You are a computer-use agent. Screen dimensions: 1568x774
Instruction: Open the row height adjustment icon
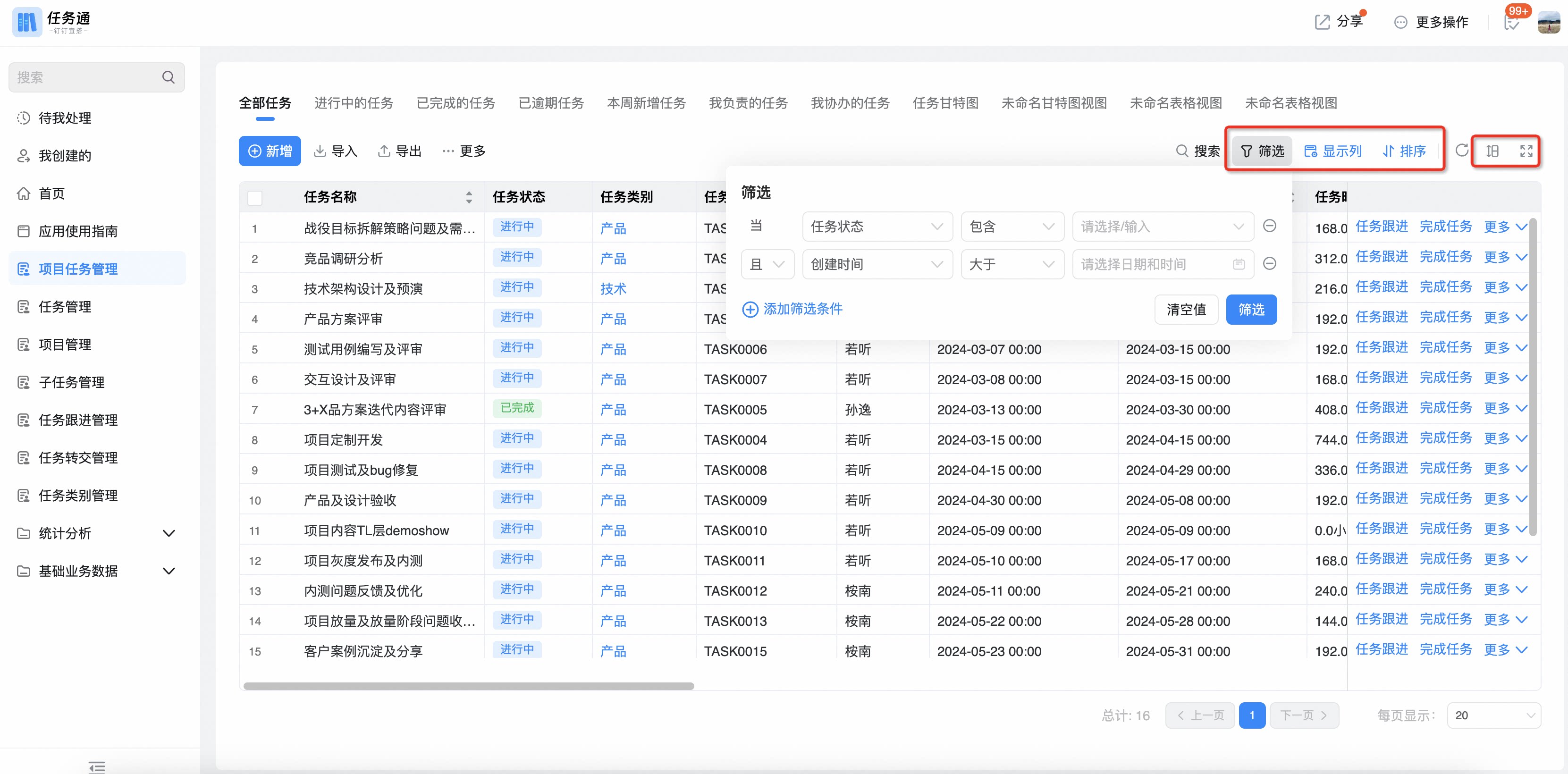pos(1492,151)
